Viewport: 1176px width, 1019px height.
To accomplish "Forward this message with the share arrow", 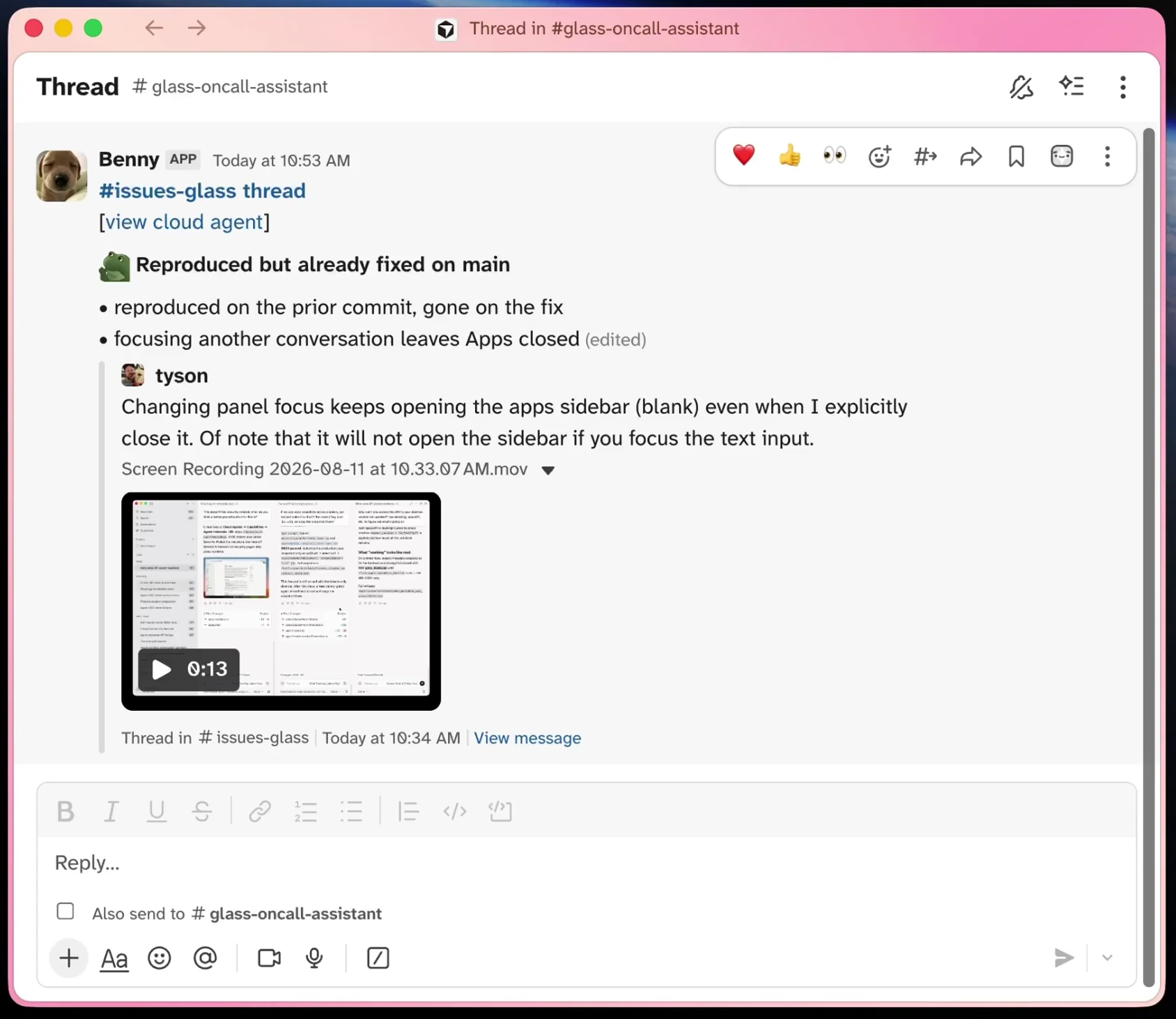I will (970, 156).
